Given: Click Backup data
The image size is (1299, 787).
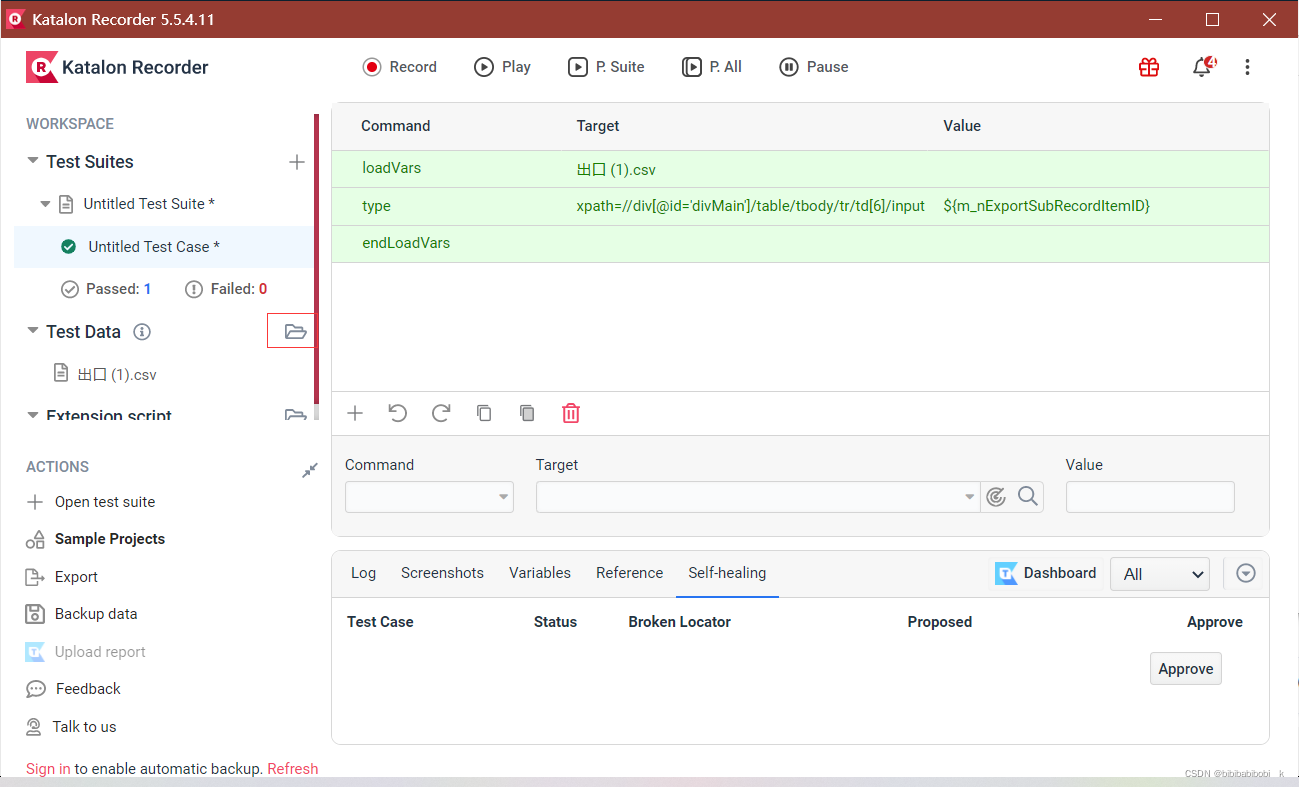Looking at the screenshot, I should point(96,614).
